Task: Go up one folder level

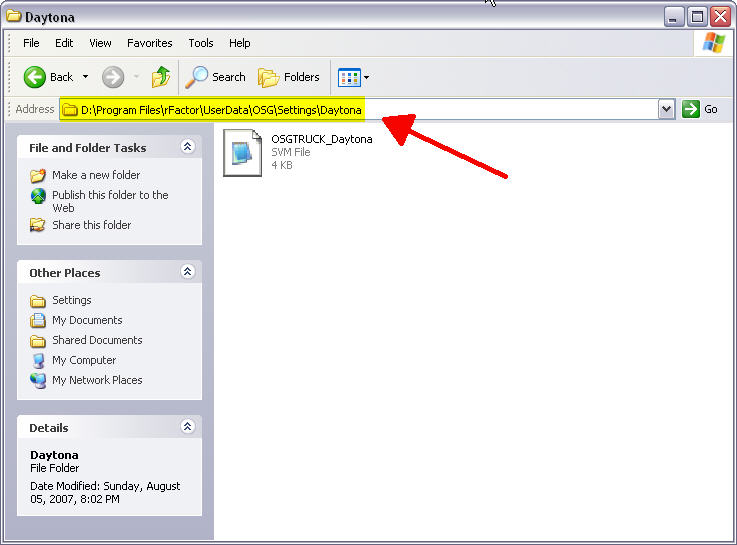Action: [161, 77]
